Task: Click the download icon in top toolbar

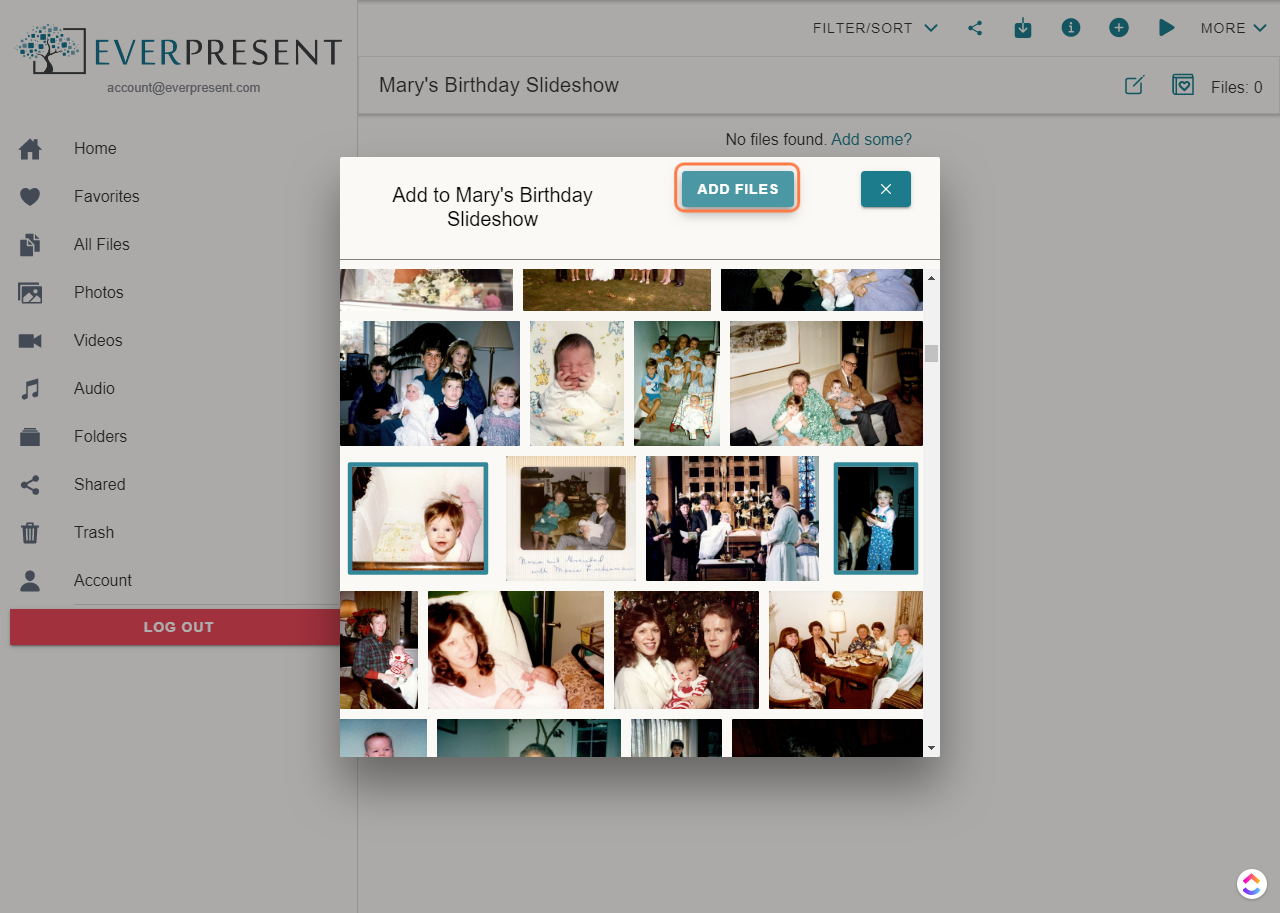Action: (x=1023, y=28)
